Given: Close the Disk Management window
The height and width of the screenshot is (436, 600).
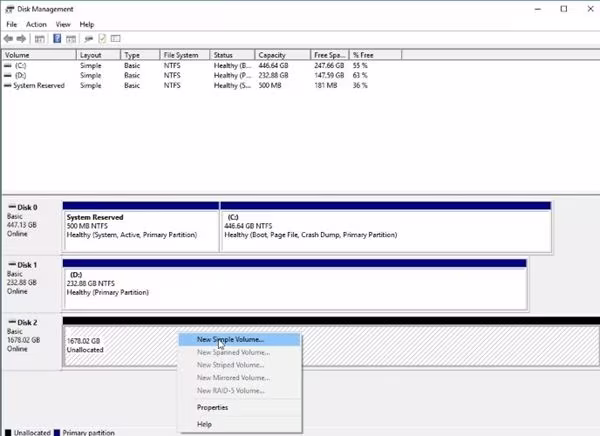Looking at the screenshot, I should (x=590, y=9).
